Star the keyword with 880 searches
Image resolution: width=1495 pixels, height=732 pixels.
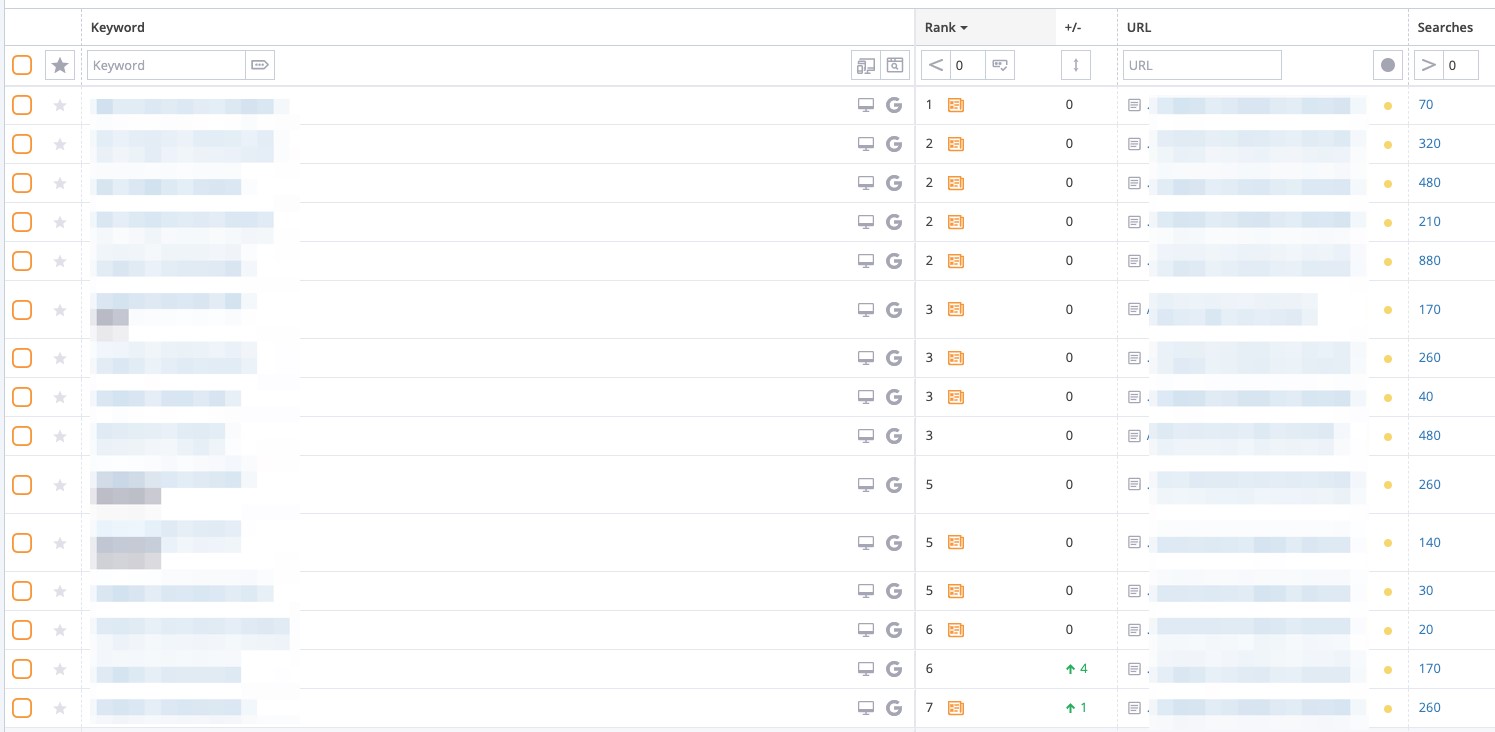point(60,261)
